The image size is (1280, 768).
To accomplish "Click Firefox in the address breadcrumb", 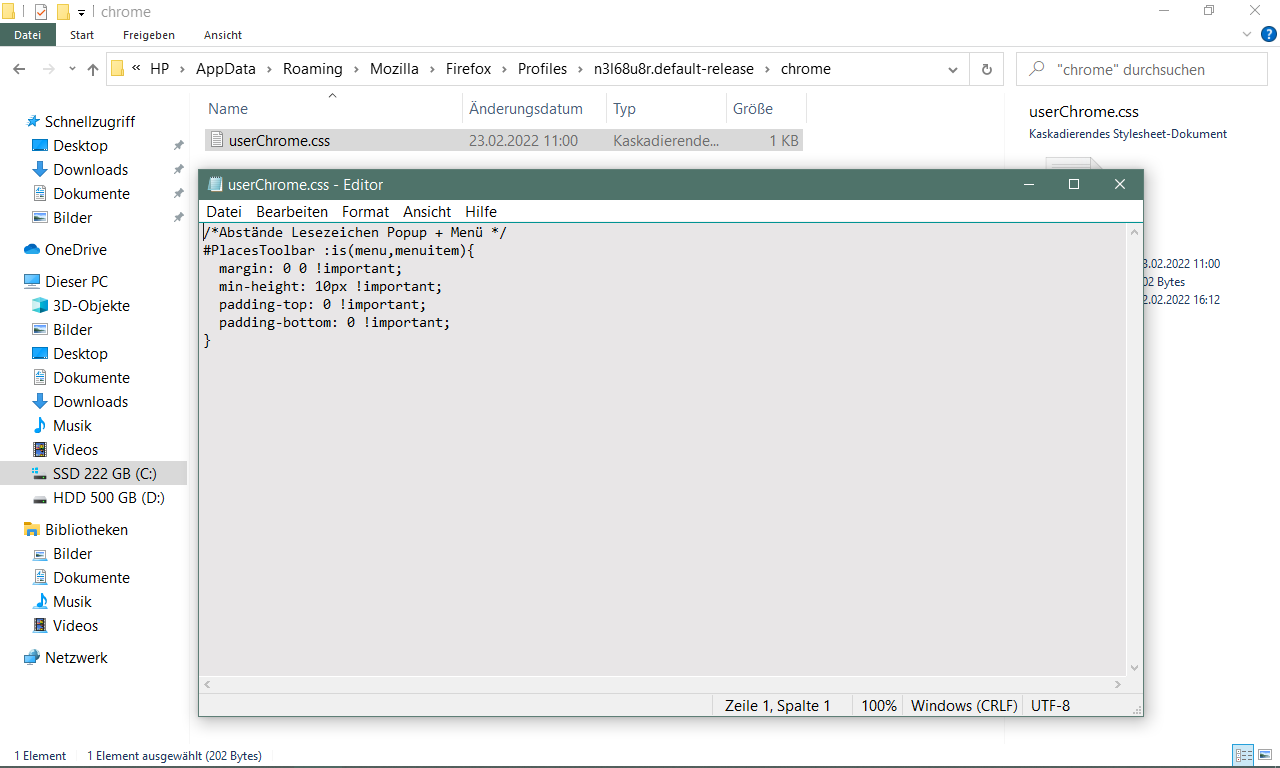I will [x=468, y=69].
